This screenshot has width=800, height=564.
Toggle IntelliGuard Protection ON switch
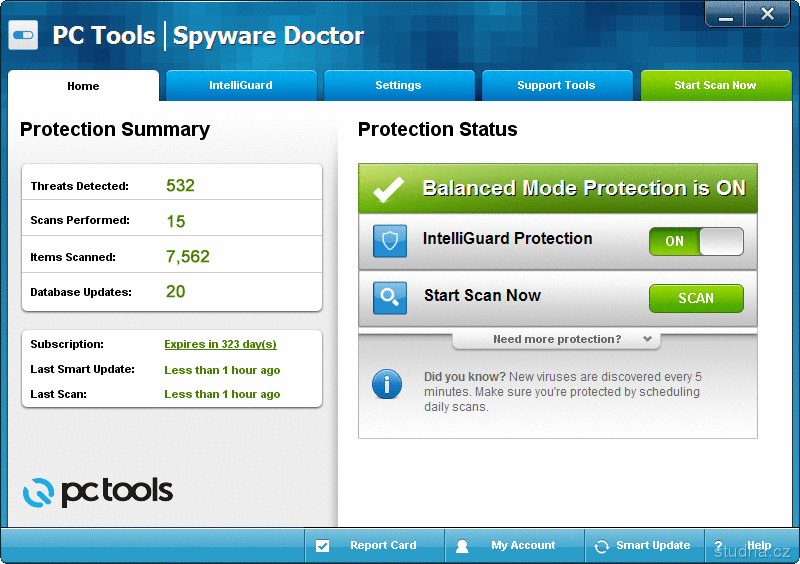tap(696, 241)
